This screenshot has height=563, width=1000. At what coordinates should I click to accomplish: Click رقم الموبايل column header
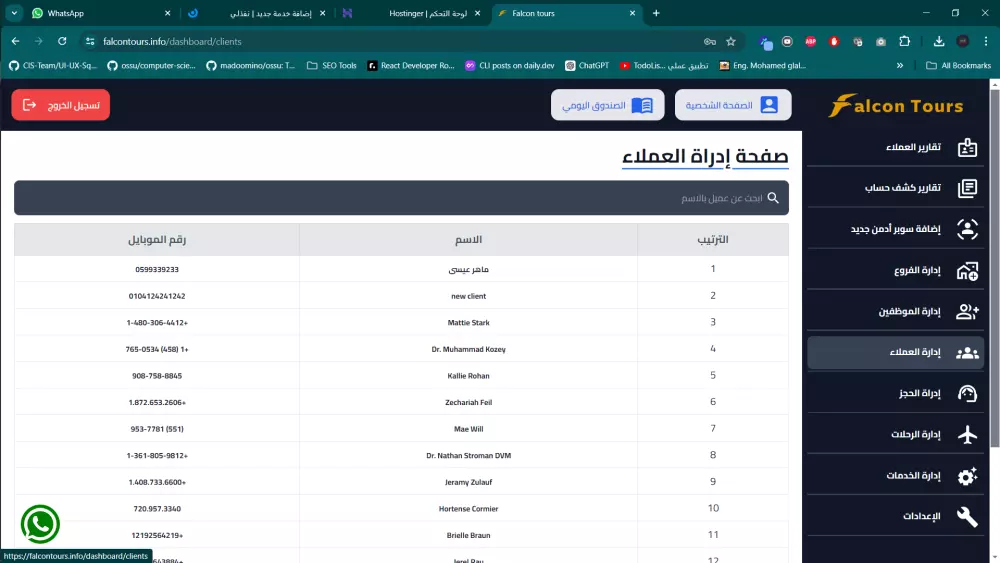(x=157, y=239)
